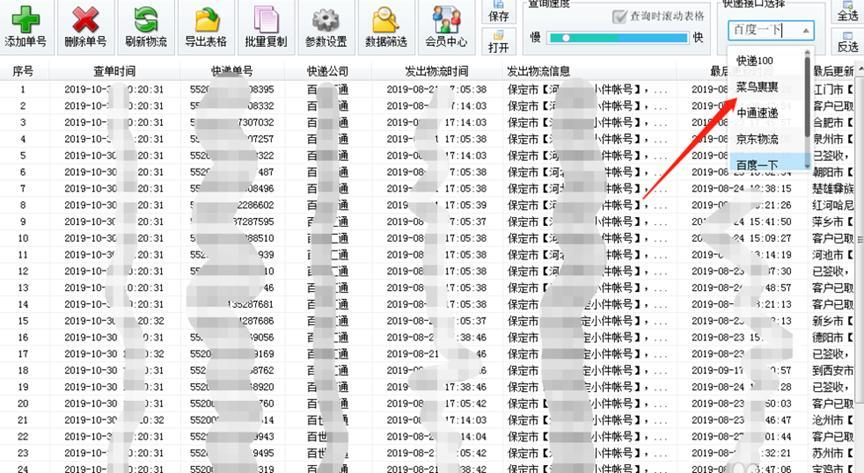Sort by 序号 column header
Image resolution: width=864 pixels, height=473 pixels.
point(23,71)
